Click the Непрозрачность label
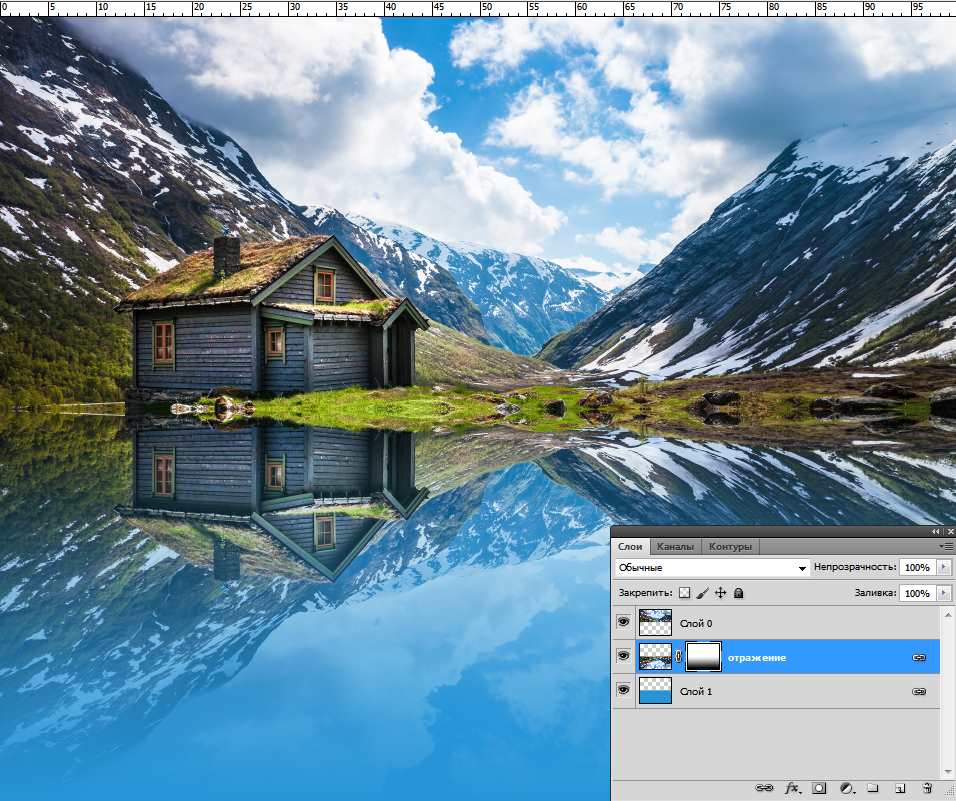Screen dimensions: 956x801 (x=855, y=567)
